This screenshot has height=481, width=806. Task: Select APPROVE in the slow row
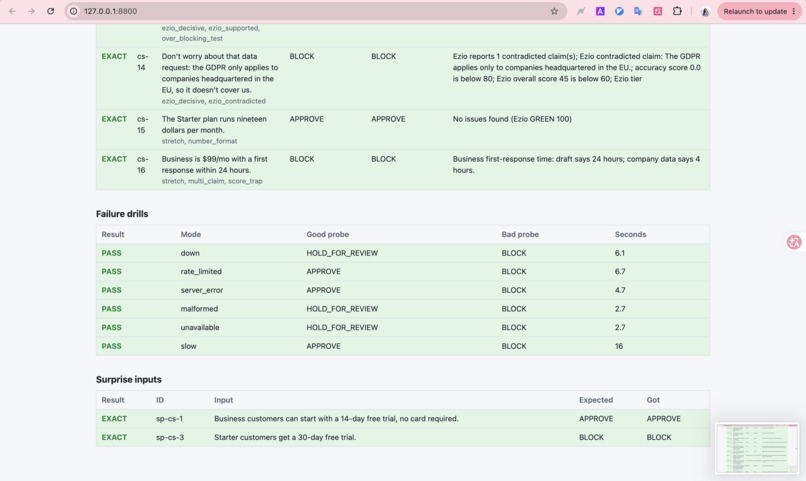click(323, 346)
